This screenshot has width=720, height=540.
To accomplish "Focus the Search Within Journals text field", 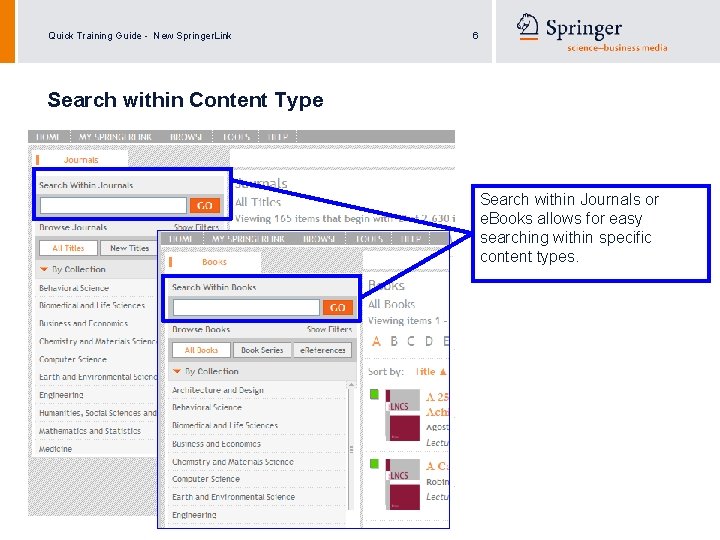I will coord(113,205).
